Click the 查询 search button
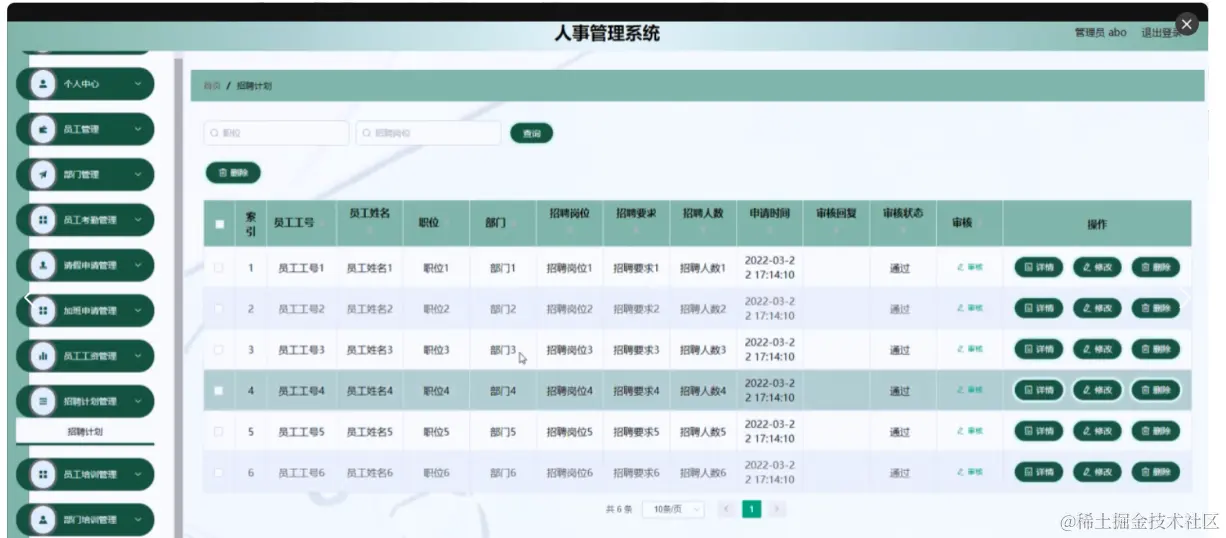 point(531,133)
